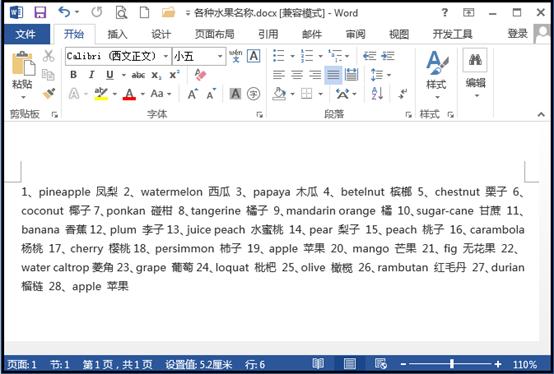Screen dimensions: 554x374
Task: Click the Cut scissors icon
Action: (x=48, y=56)
